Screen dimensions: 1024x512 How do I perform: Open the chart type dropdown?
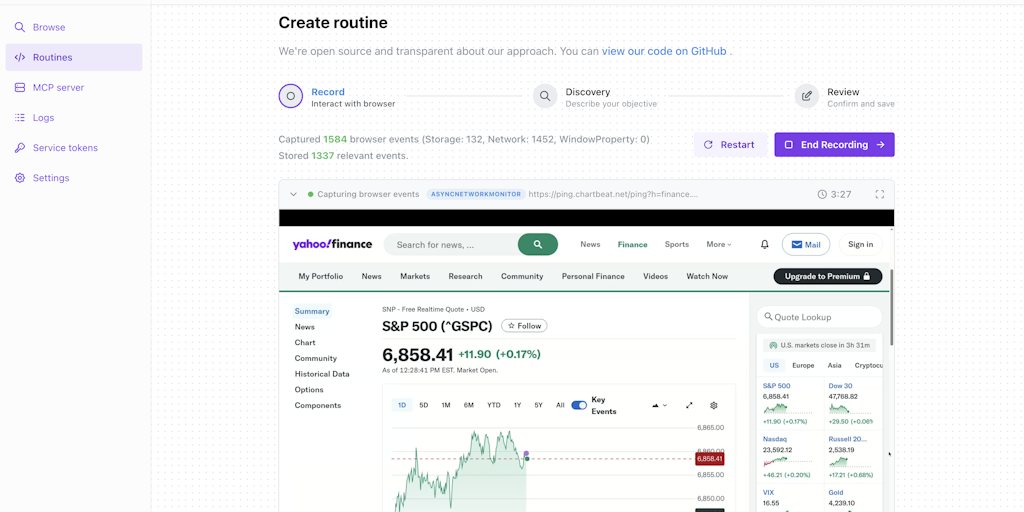click(659, 405)
